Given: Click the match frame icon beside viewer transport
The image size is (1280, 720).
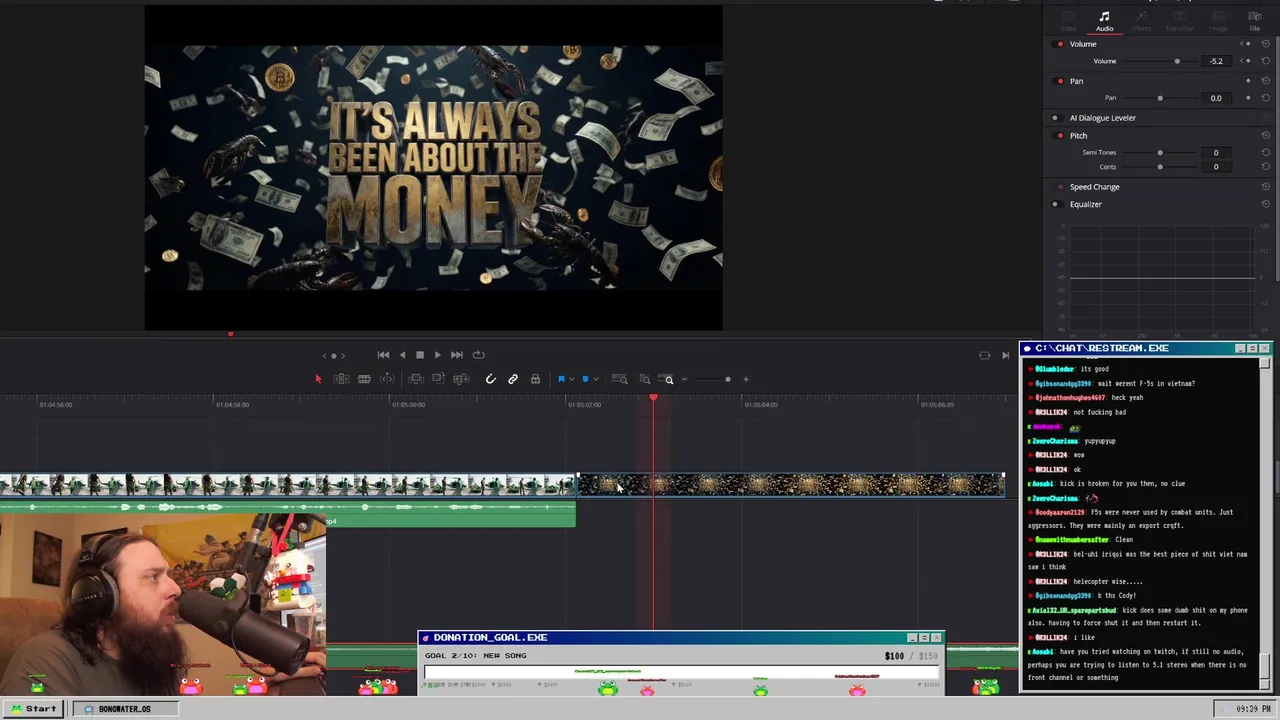Looking at the screenshot, I should pos(984,355).
